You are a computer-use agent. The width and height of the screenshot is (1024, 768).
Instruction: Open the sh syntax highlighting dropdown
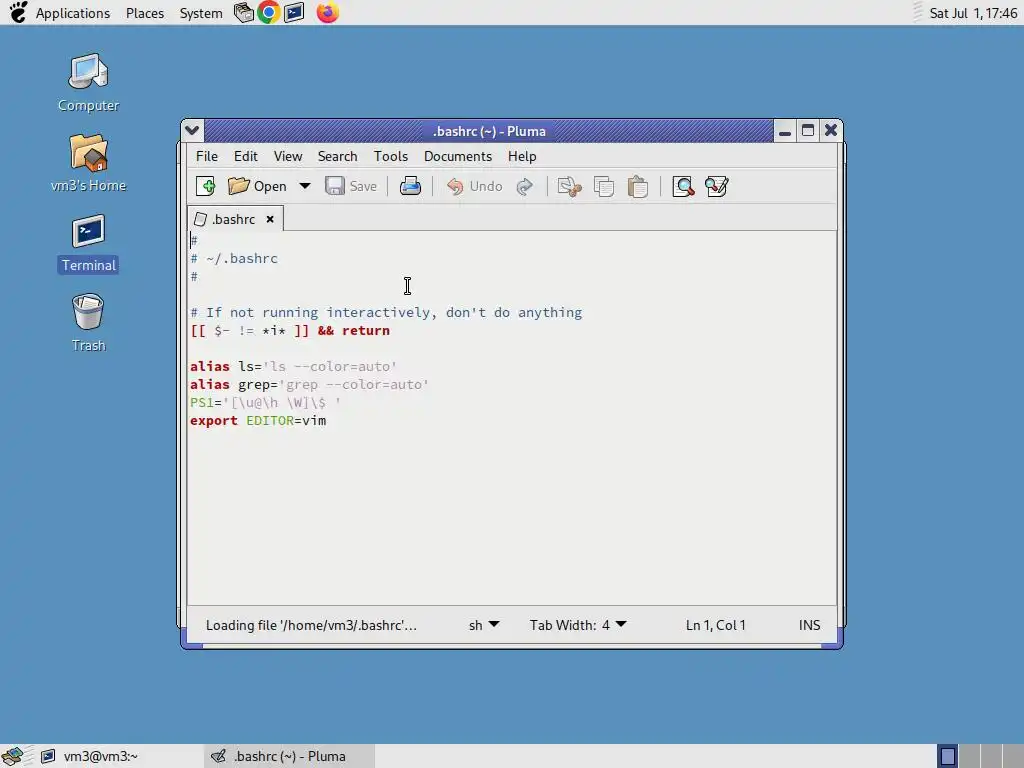484,625
